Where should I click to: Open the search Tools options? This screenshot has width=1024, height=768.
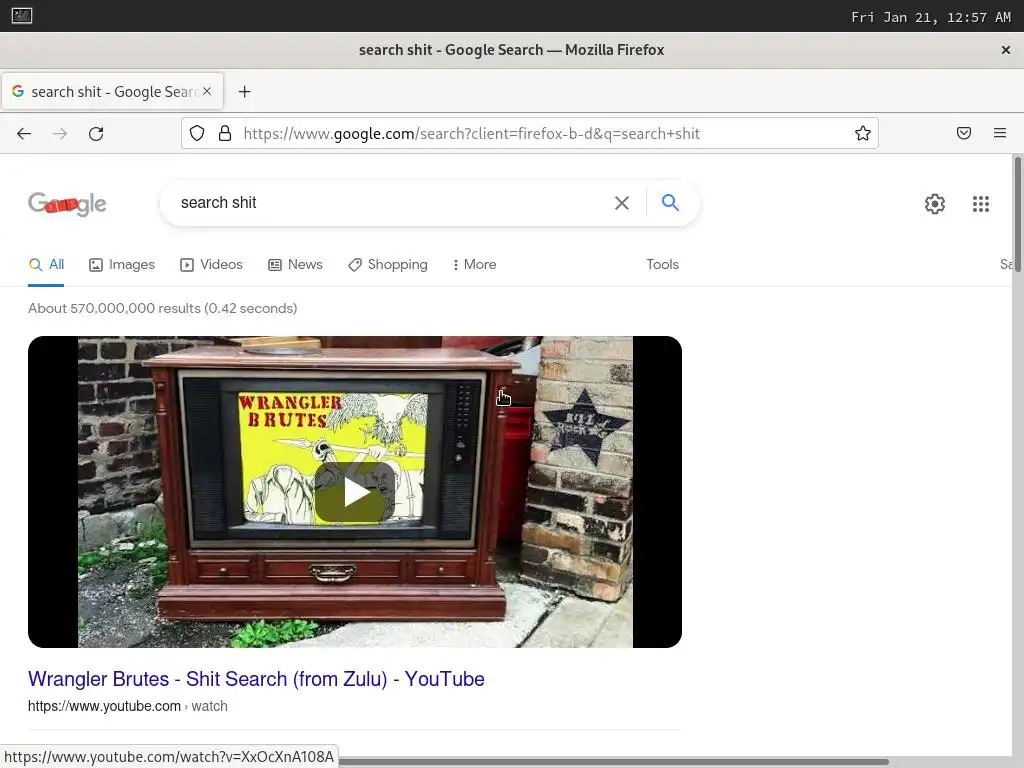662,264
